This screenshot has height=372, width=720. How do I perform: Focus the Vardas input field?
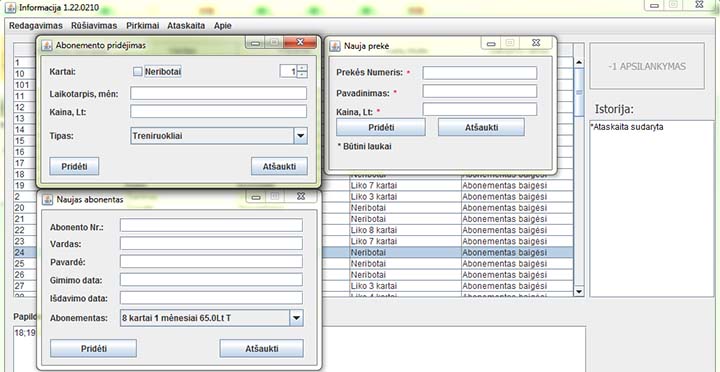click(212, 243)
